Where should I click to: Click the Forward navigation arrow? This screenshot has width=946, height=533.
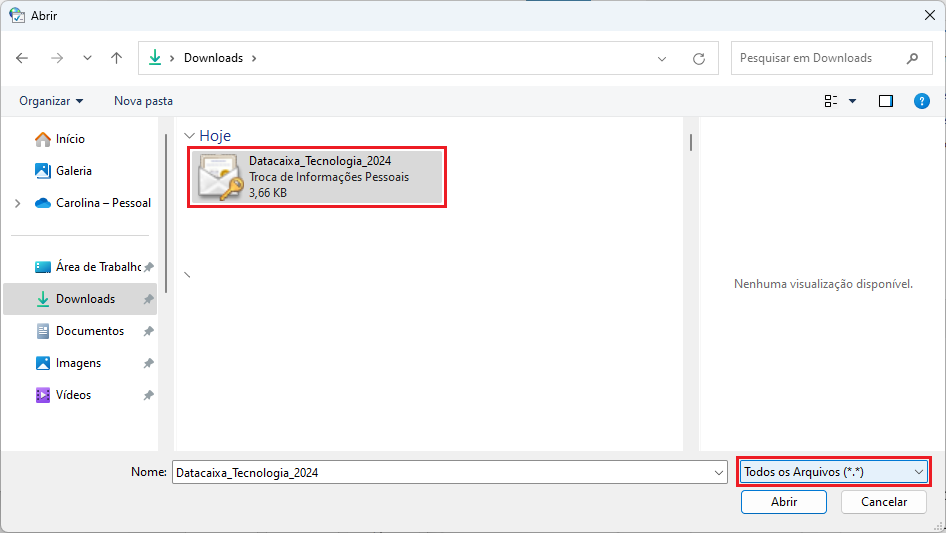[x=57, y=58]
